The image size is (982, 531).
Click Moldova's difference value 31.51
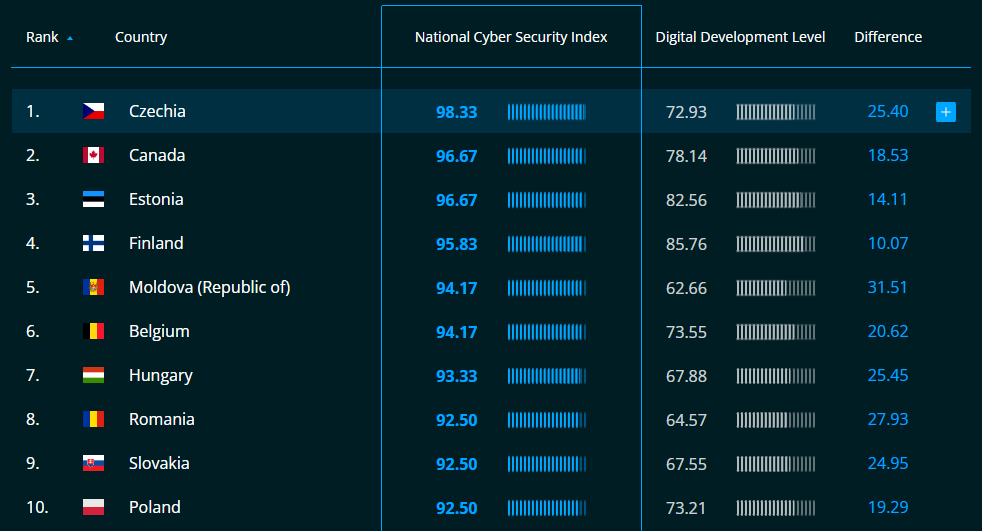tap(887, 288)
